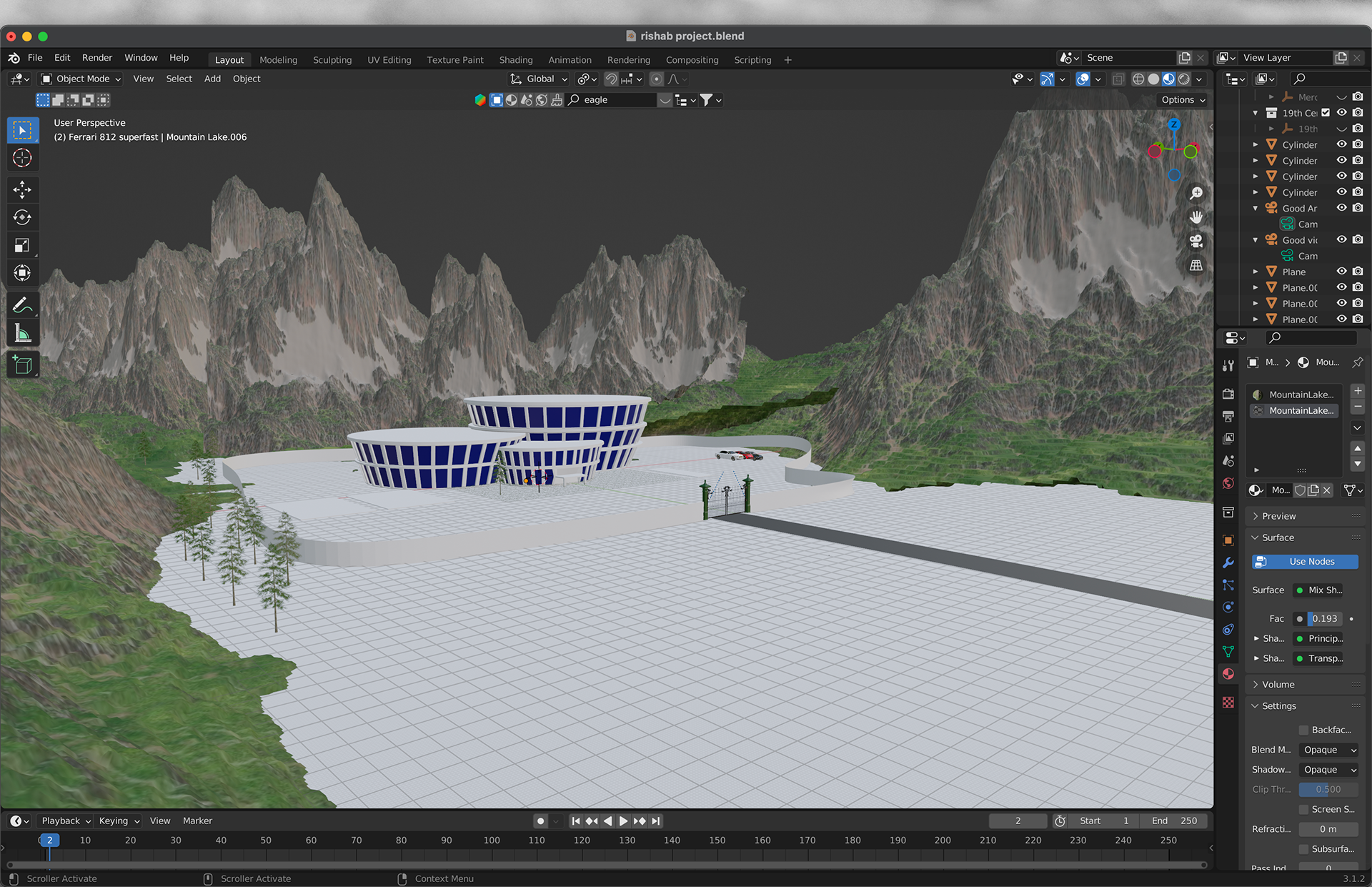Open the World properties tab
This screenshot has height=887, width=1372.
(1228, 483)
